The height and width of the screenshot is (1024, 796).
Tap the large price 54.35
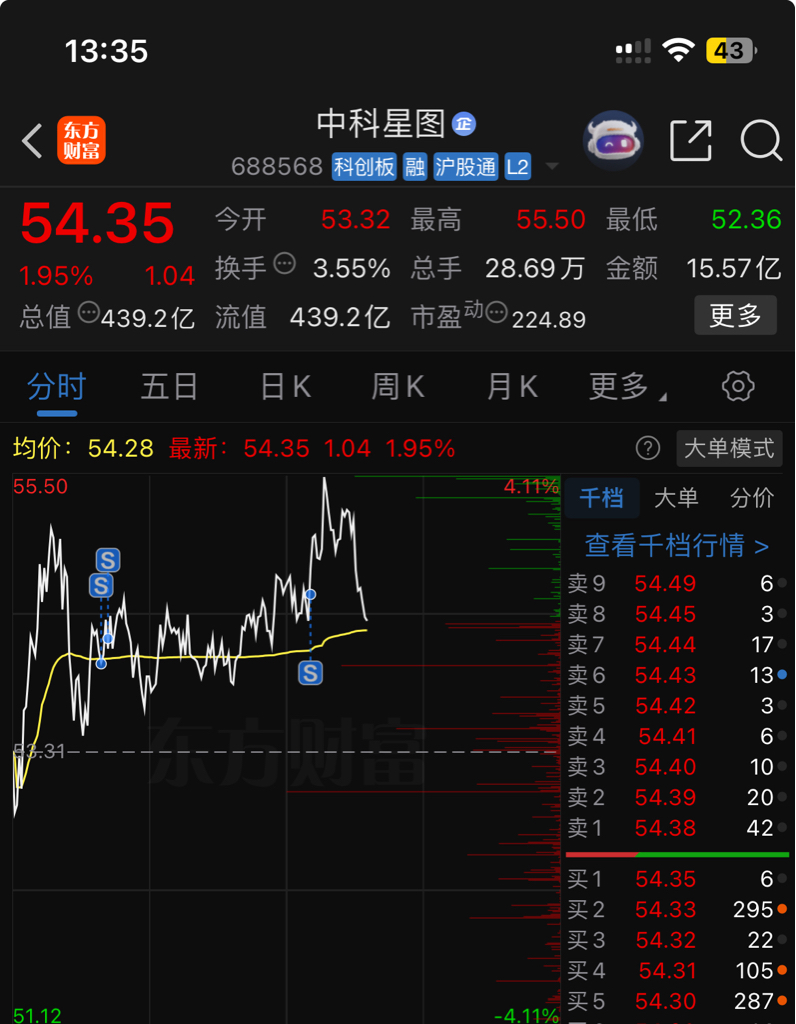click(97, 223)
